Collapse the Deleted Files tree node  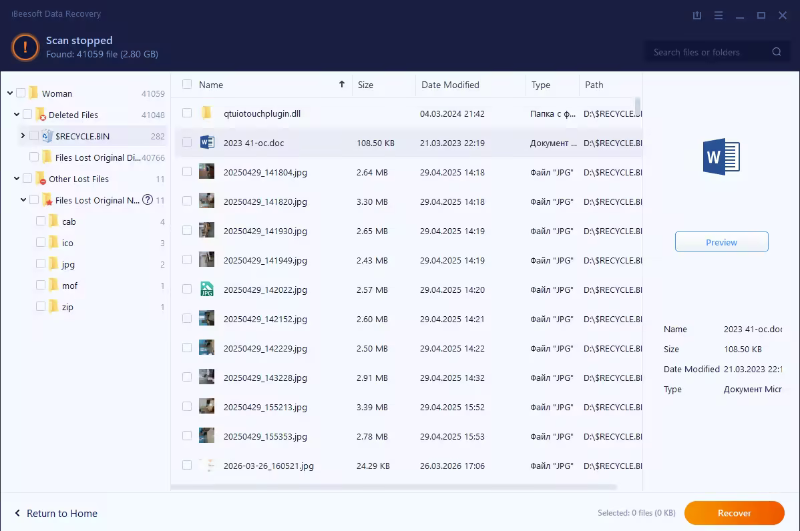tap(16, 115)
